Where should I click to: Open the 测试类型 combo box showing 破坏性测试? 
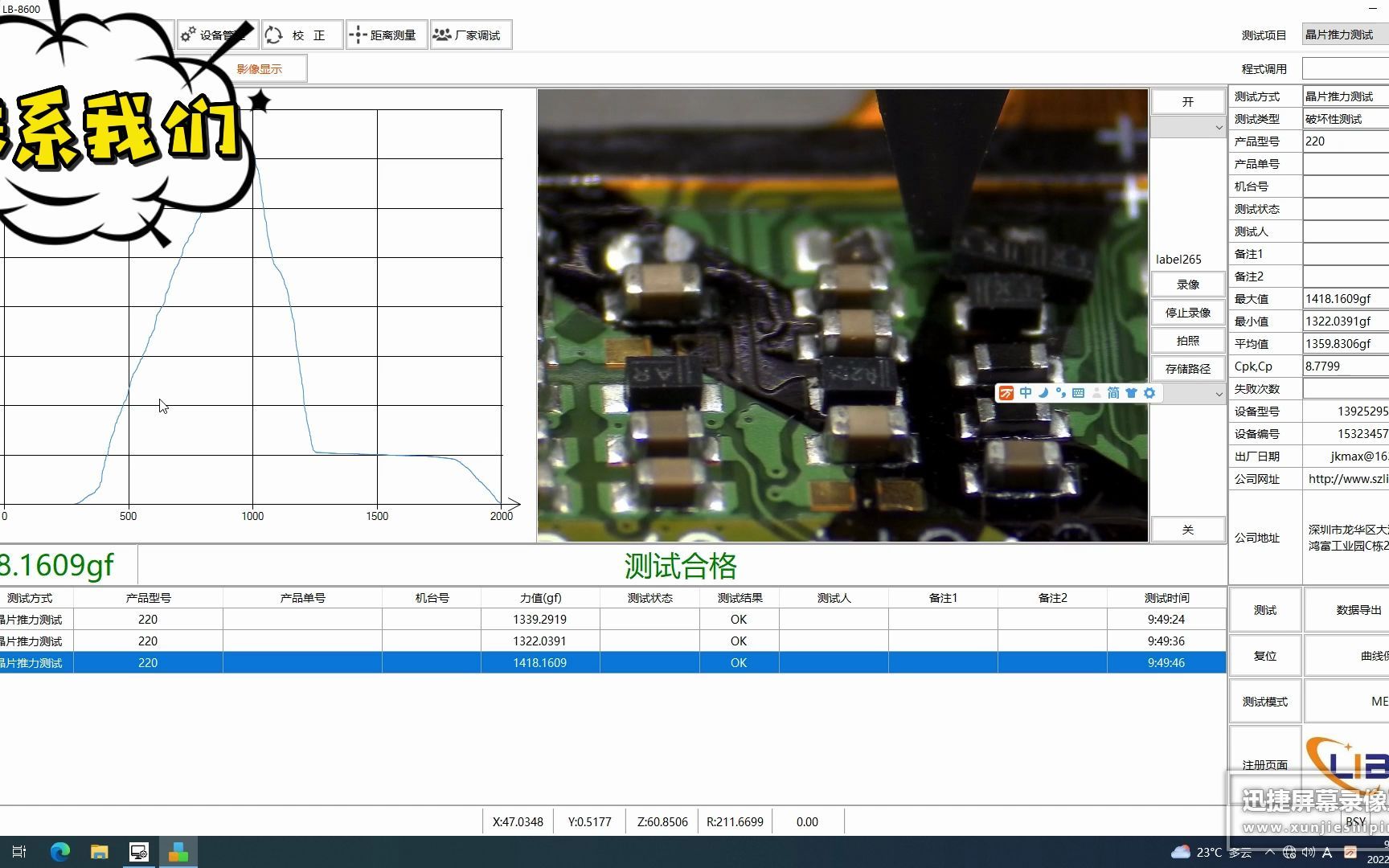(1346, 119)
